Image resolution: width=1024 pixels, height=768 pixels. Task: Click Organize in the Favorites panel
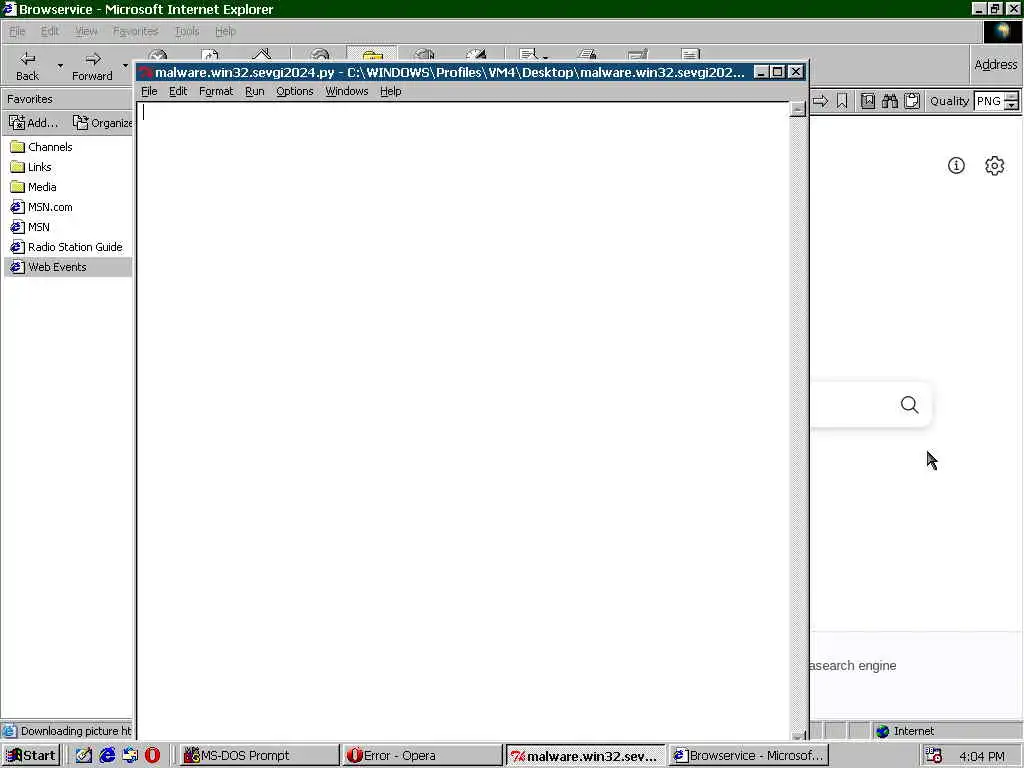tap(102, 122)
